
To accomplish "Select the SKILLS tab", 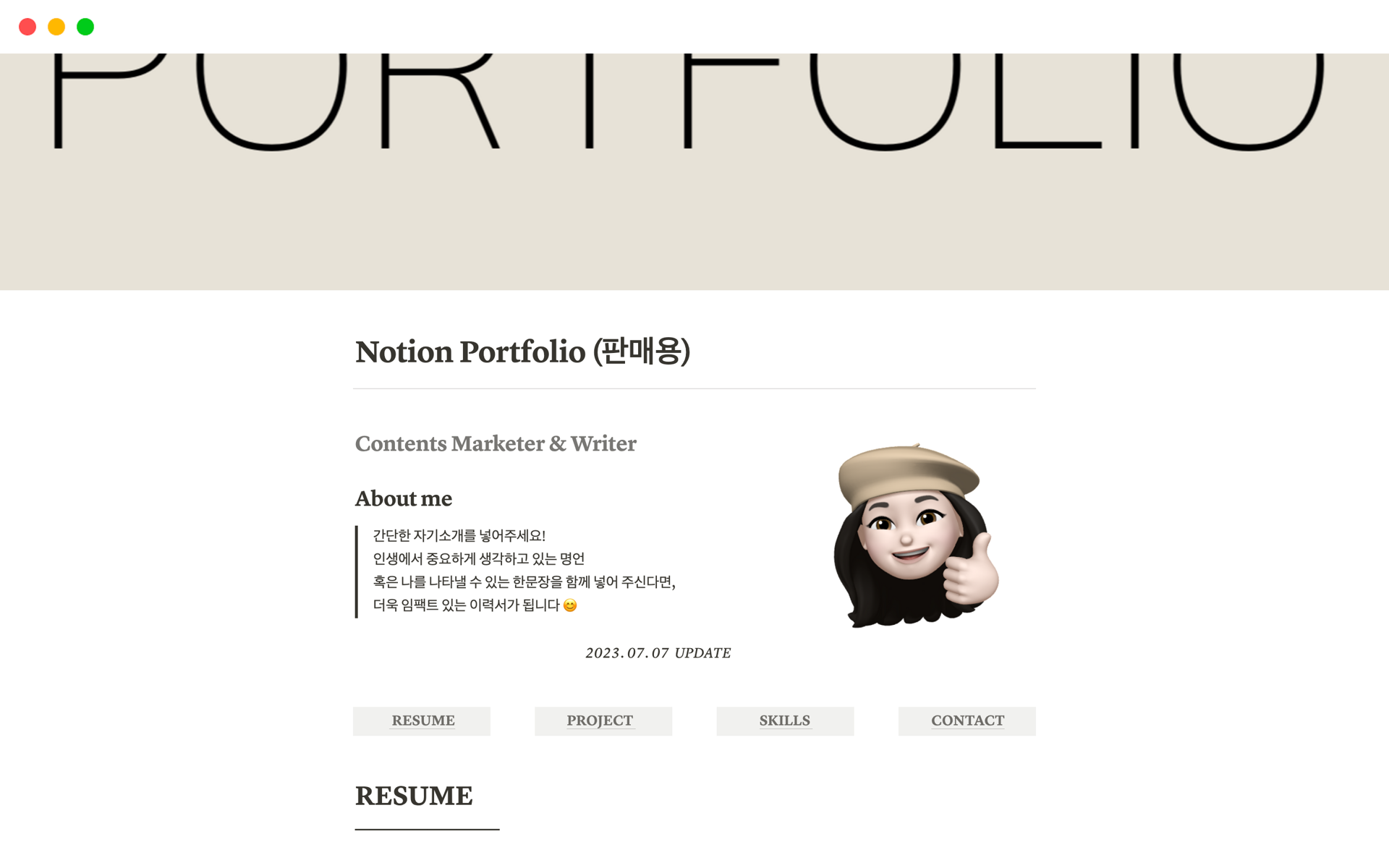I will click(784, 719).
